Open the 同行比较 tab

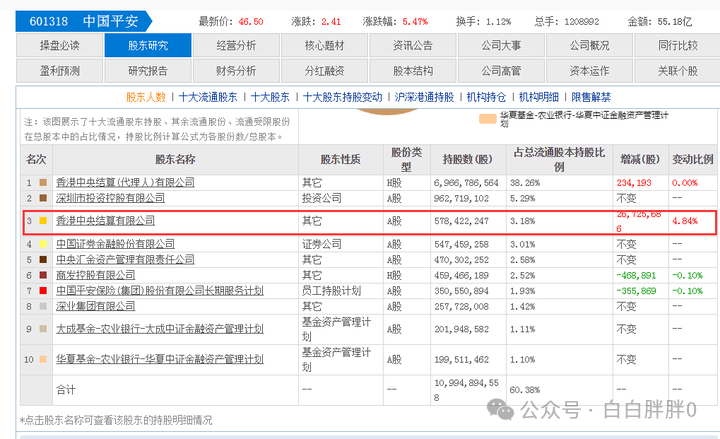(677, 45)
